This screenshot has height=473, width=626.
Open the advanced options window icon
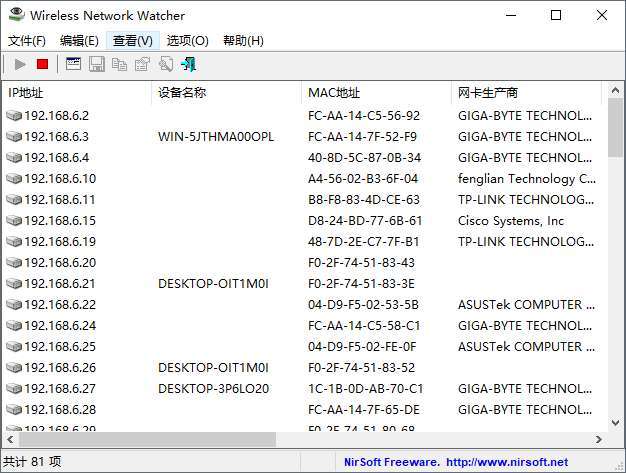click(x=73, y=64)
